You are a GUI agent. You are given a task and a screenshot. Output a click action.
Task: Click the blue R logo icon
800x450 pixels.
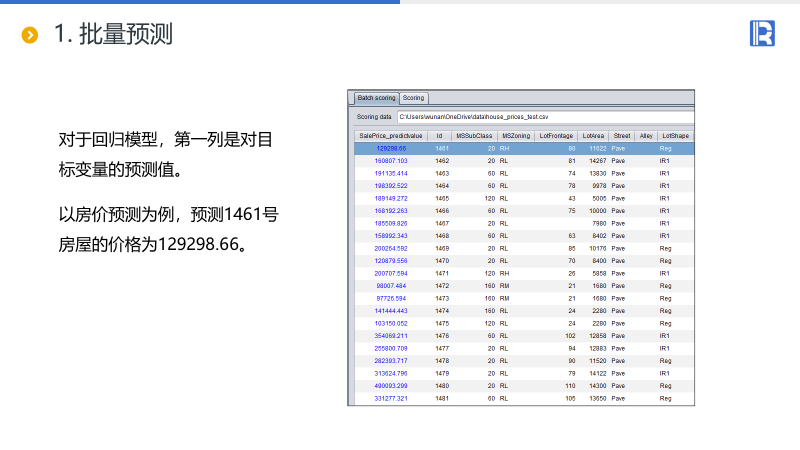point(762,33)
